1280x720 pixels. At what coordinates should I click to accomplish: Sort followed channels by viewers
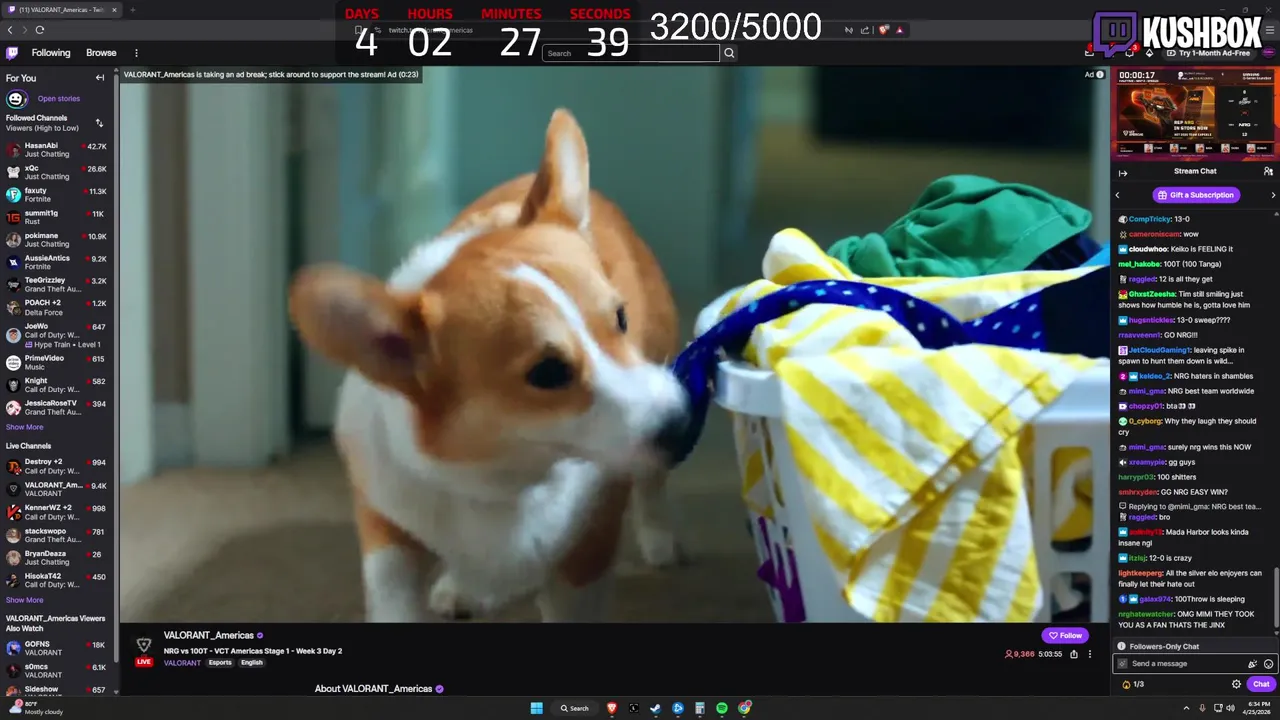tap(99, 123)
